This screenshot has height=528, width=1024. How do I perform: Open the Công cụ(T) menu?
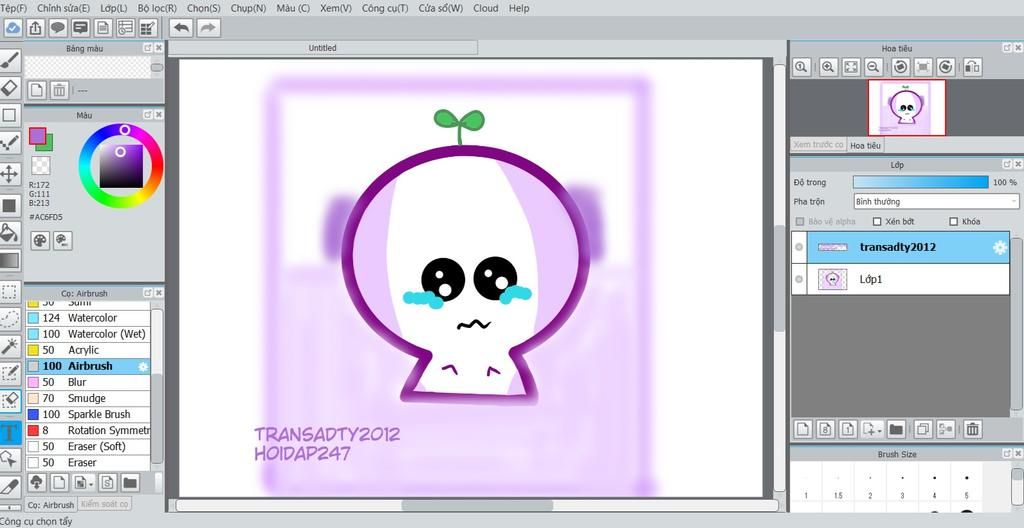tap(385, 8)
